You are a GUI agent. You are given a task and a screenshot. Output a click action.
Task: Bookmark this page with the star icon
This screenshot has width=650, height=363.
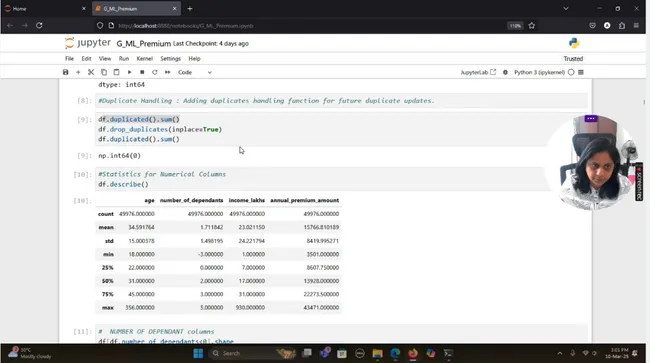pos(532,26)
